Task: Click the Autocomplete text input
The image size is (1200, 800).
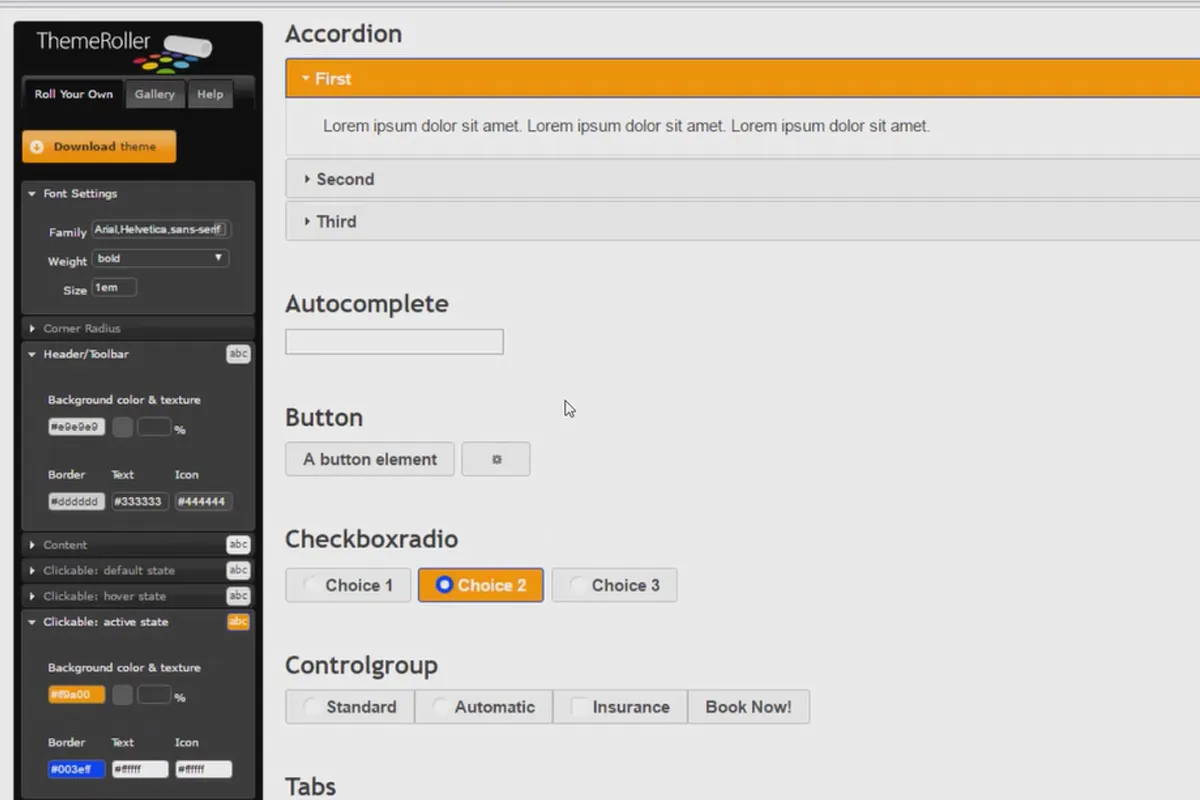Action: click(394, 342)
